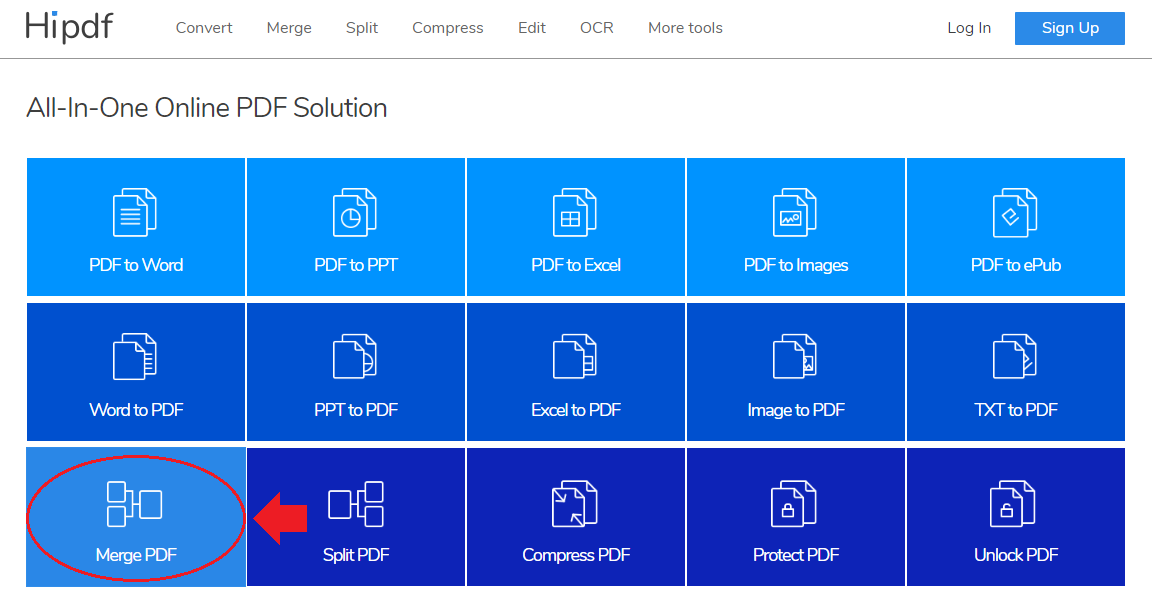Click the Merge PDF connected-boxes icon
The image size is (1152, 608).
135,504
